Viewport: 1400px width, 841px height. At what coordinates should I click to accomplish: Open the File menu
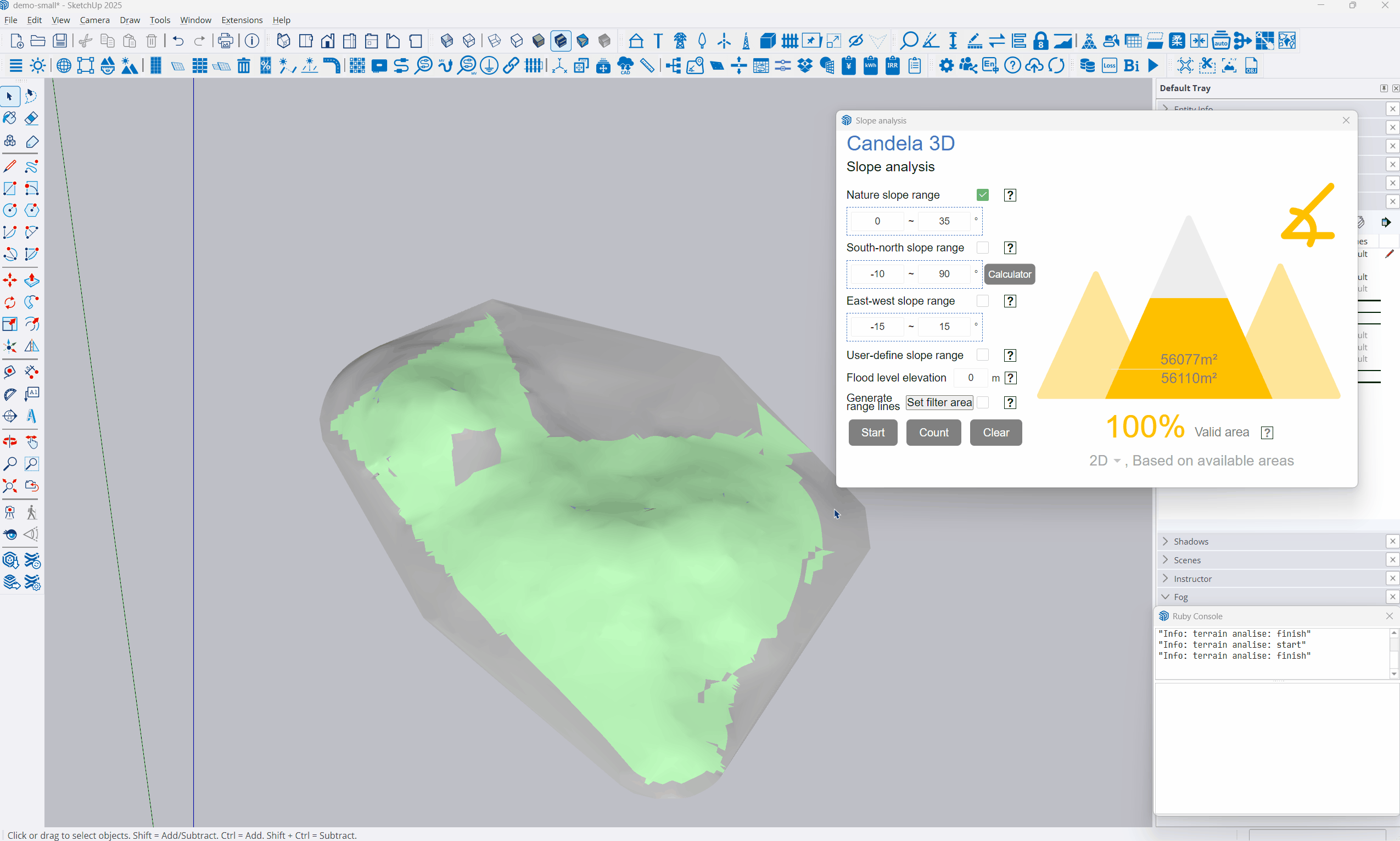pyautogui.click(x=11, y=20)
